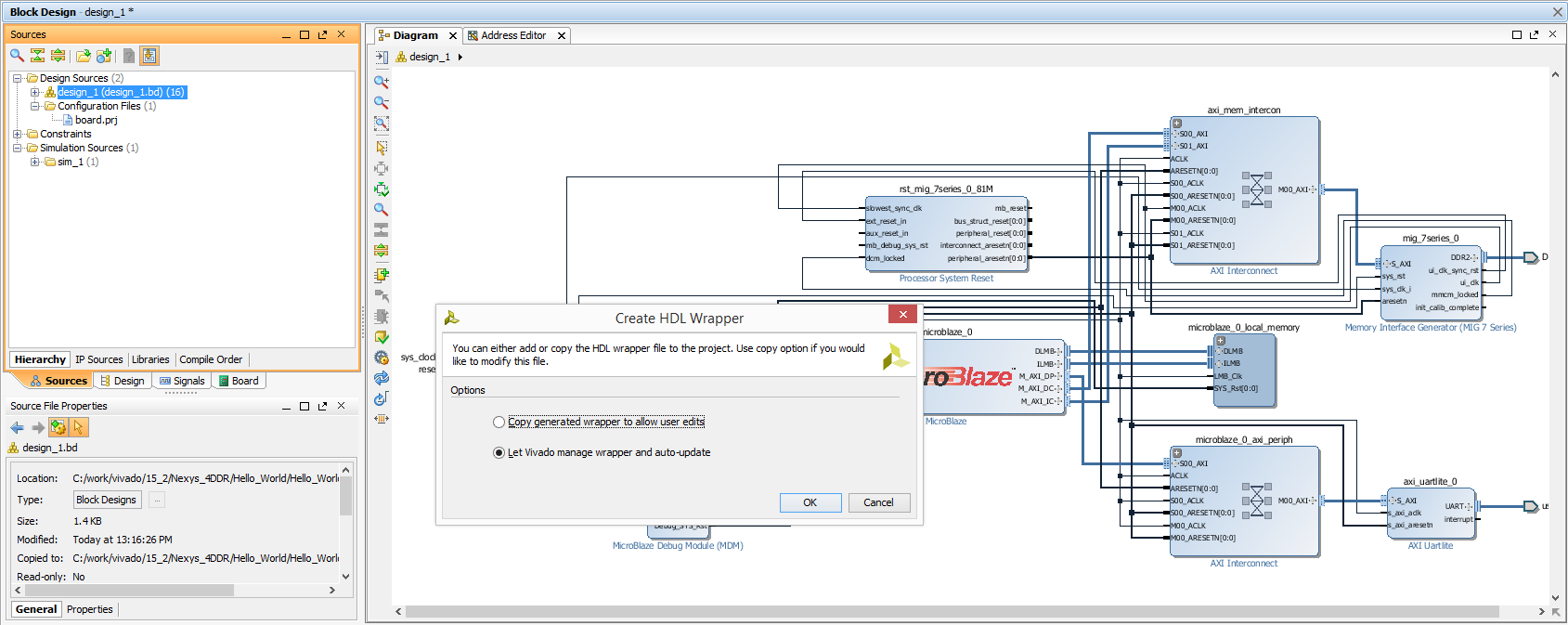This screenshot has width=1568, height=625.
Task: Collapse the Configuration Files folder
Action: (x=34, y=107)
